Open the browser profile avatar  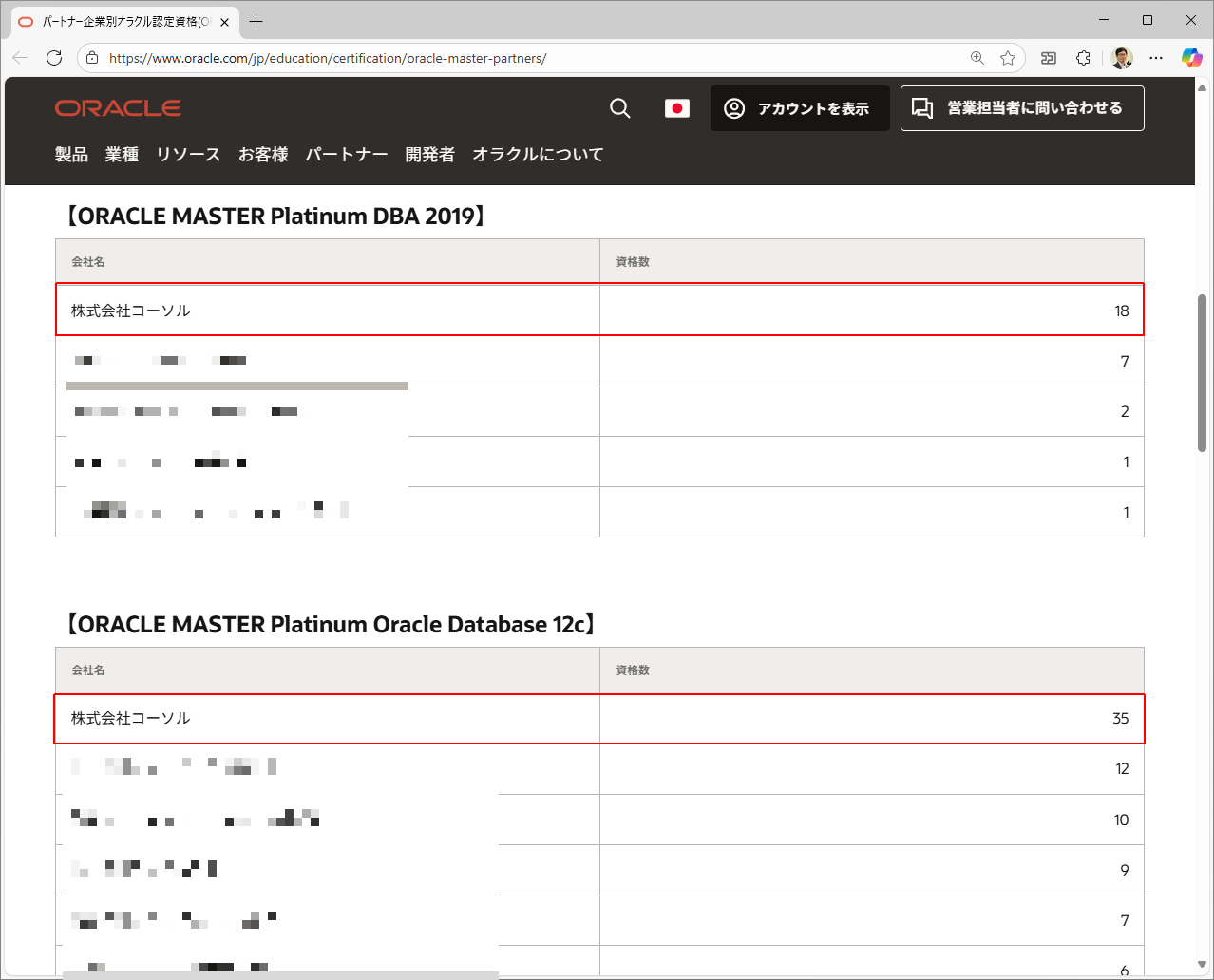[x=1122, y=58]
